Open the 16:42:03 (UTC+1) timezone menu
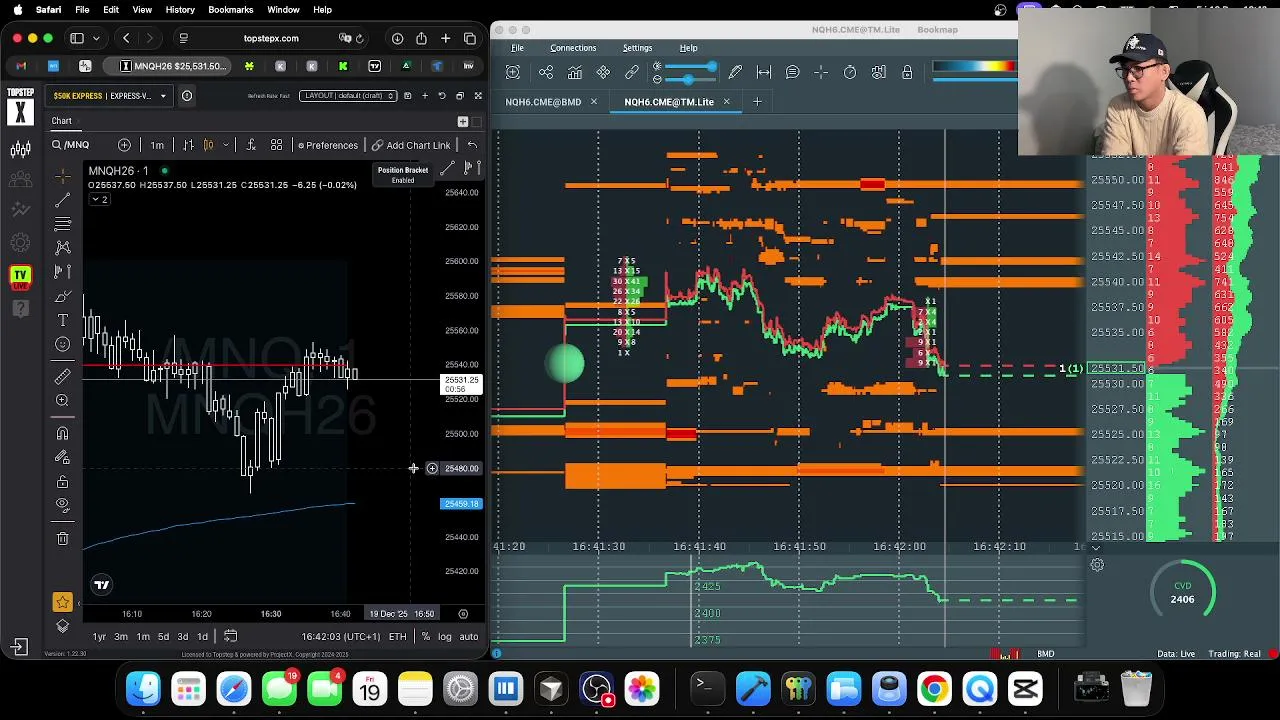The height and width of the screenshot is (720, 1280). (341, 637)
